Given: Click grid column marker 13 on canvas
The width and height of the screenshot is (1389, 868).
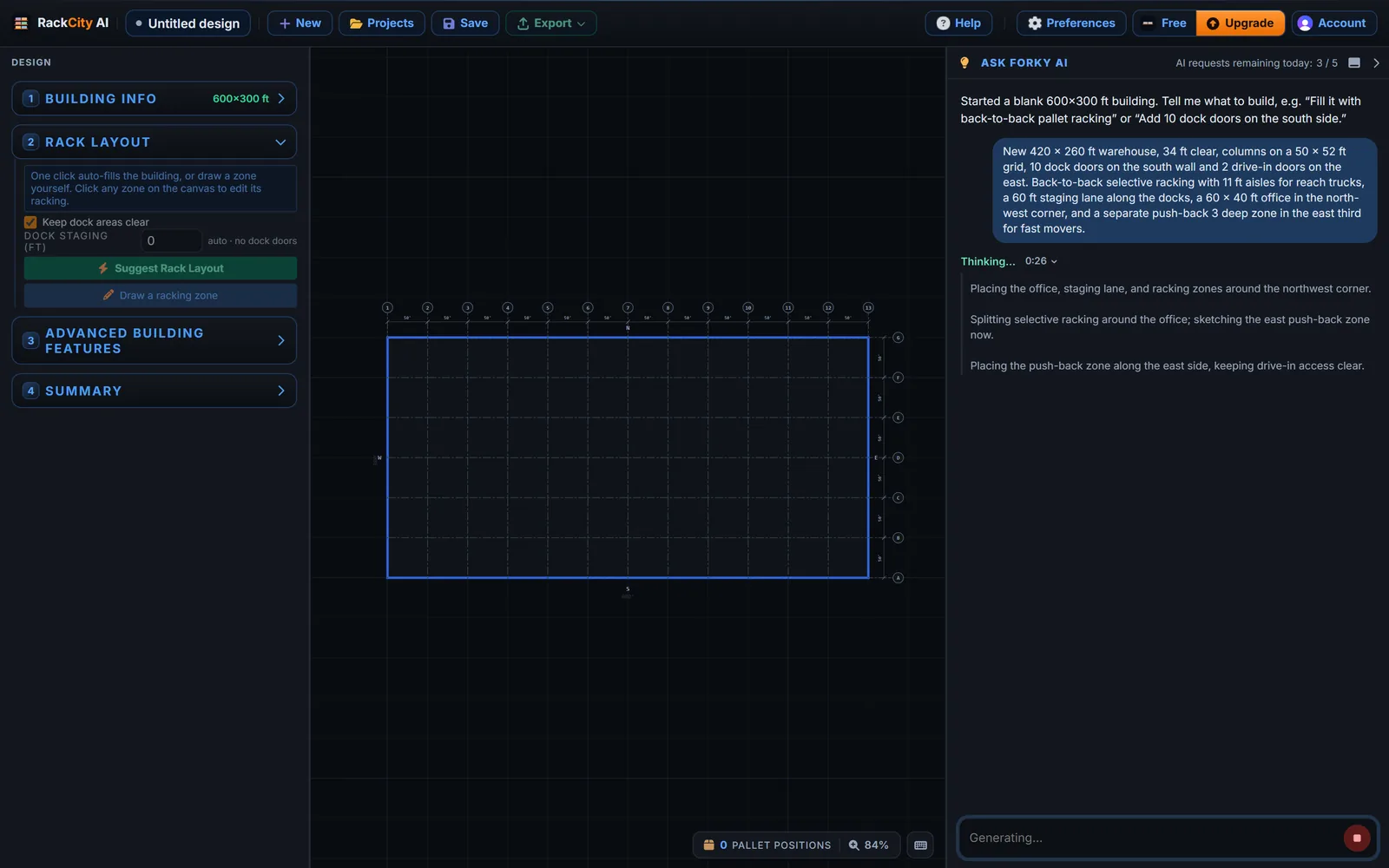Looking at the screenshot, I should coord(868,308).
